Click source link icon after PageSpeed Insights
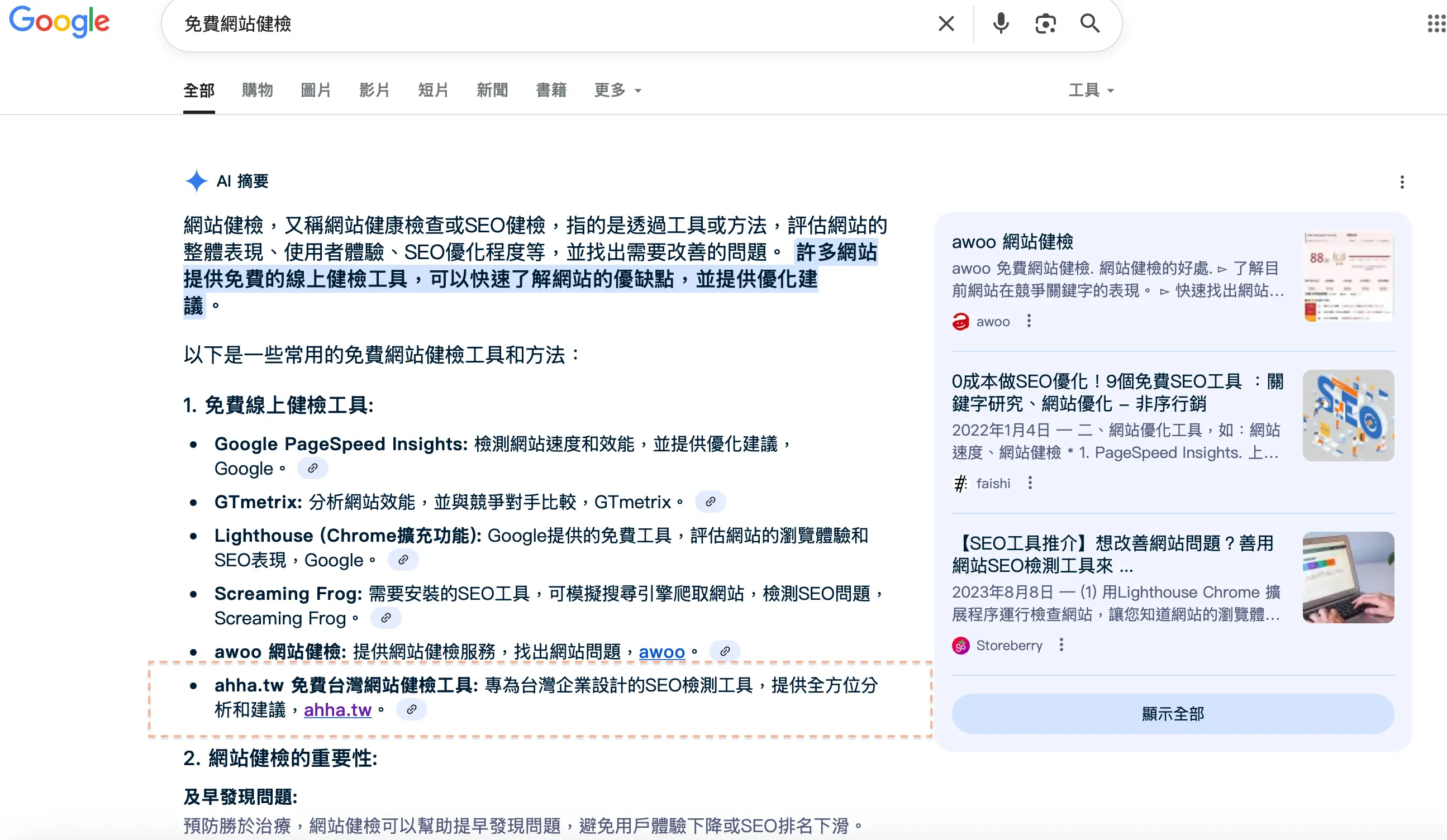The height and width of the screenshot is (840, 1447). [x=312, y=469]
